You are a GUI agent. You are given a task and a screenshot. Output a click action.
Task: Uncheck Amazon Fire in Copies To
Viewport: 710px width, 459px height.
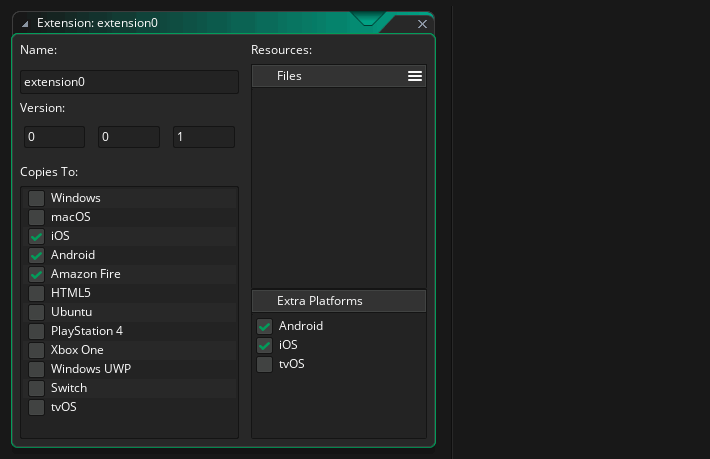click(36, 274)
